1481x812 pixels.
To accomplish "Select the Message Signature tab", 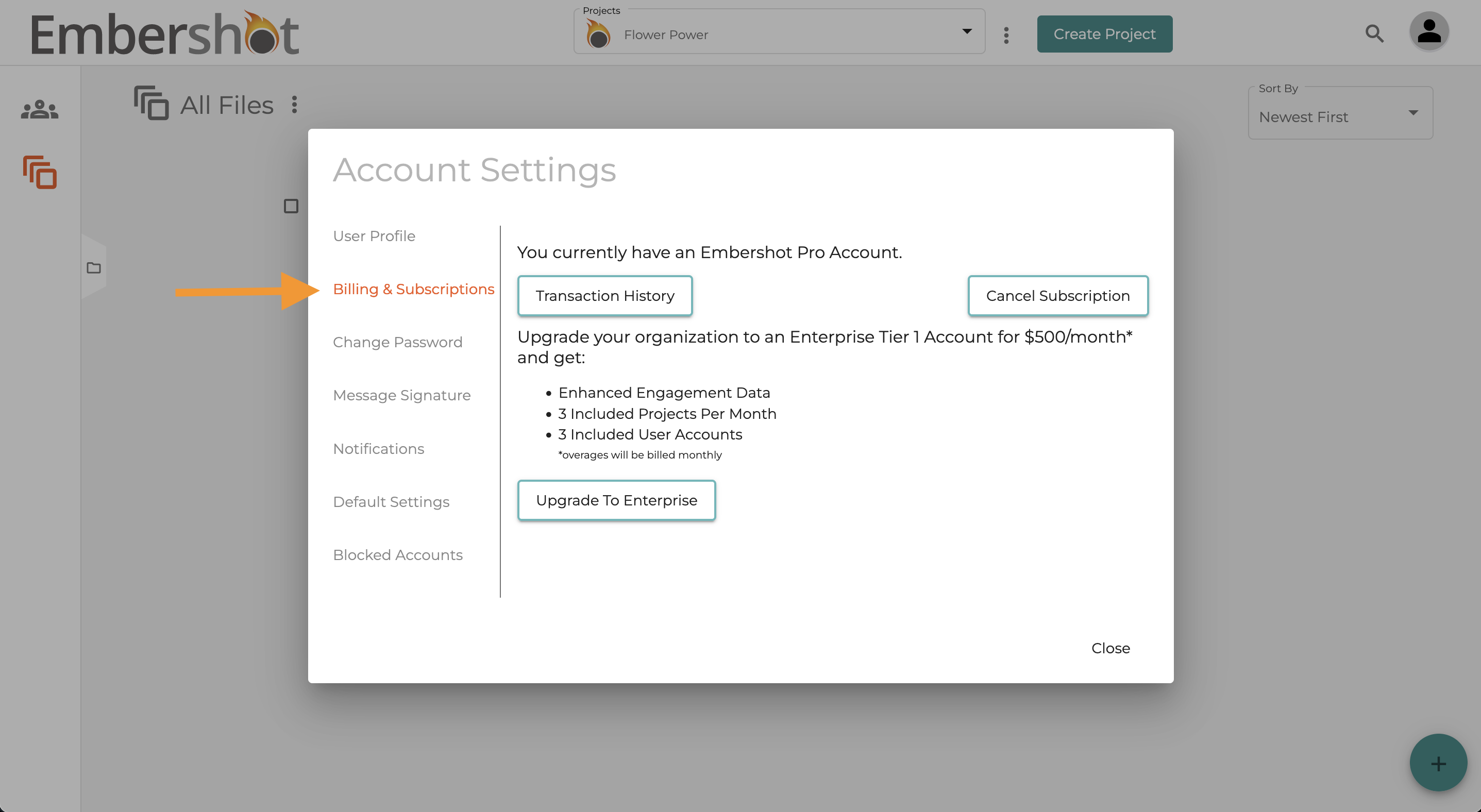I will [x=401, y=395].
